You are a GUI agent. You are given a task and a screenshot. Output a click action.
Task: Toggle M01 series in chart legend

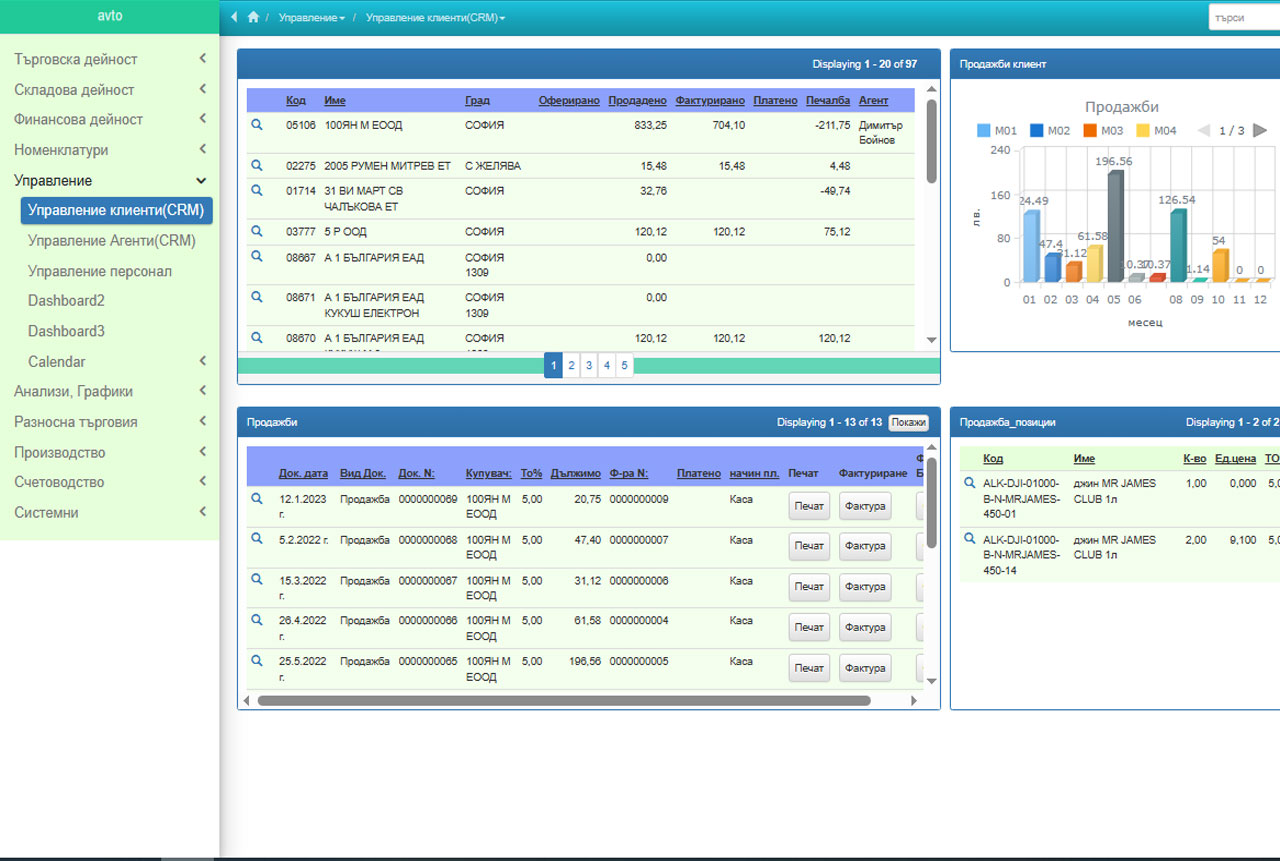click(x=997, y=130)
